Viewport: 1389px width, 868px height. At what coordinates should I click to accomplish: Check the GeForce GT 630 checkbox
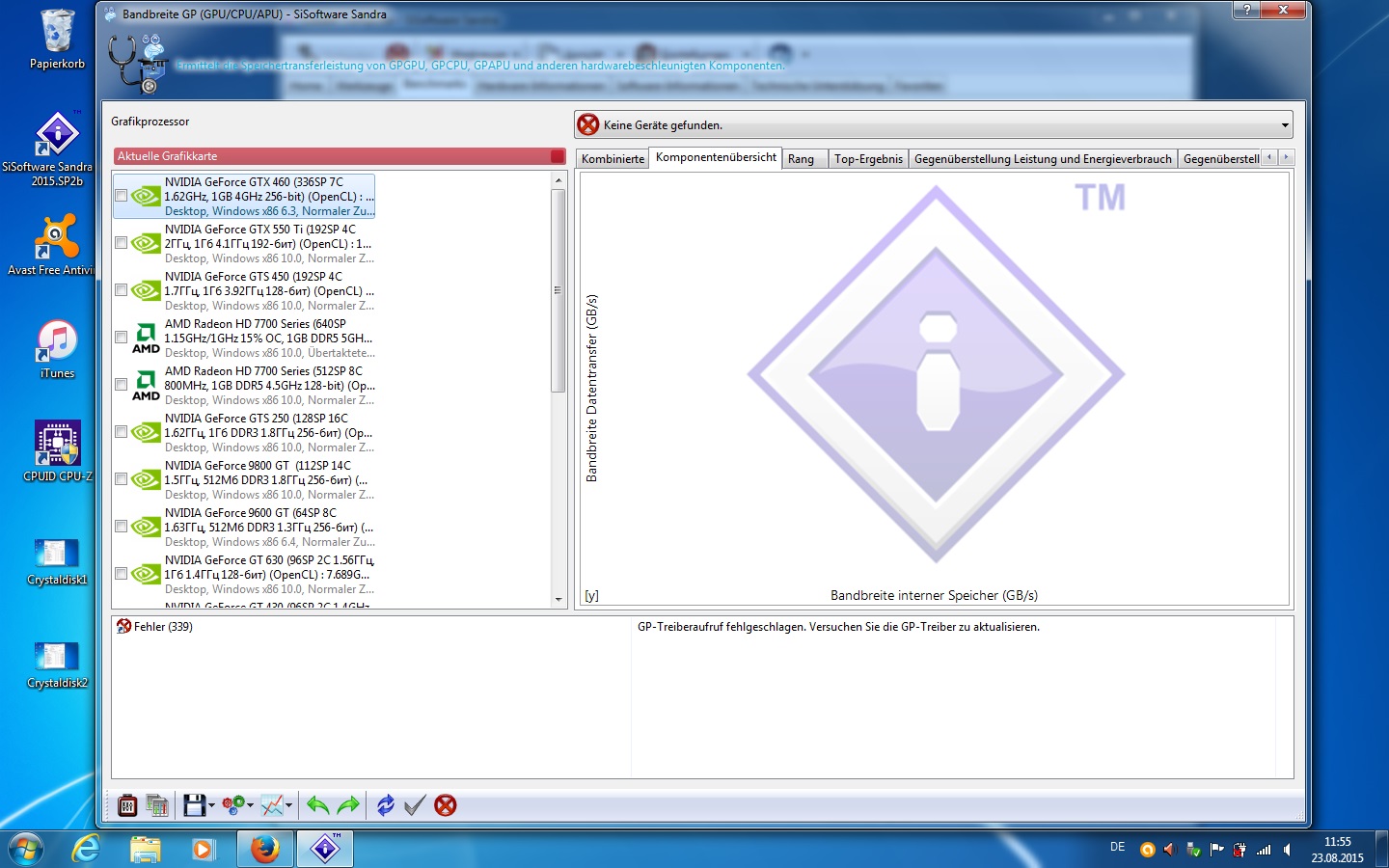pos(121,574)
